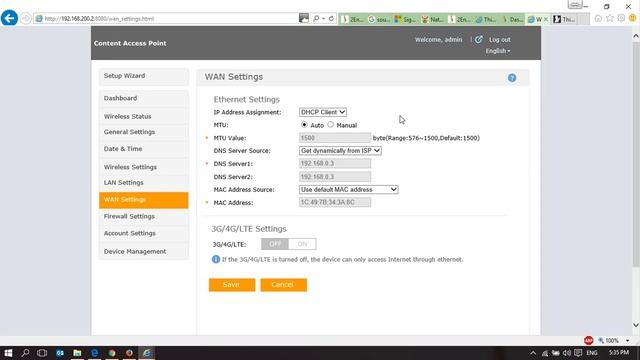640x360 pixels.
Task: Open Device Management page
Action: pyautogui.click(x=144, y=251)
